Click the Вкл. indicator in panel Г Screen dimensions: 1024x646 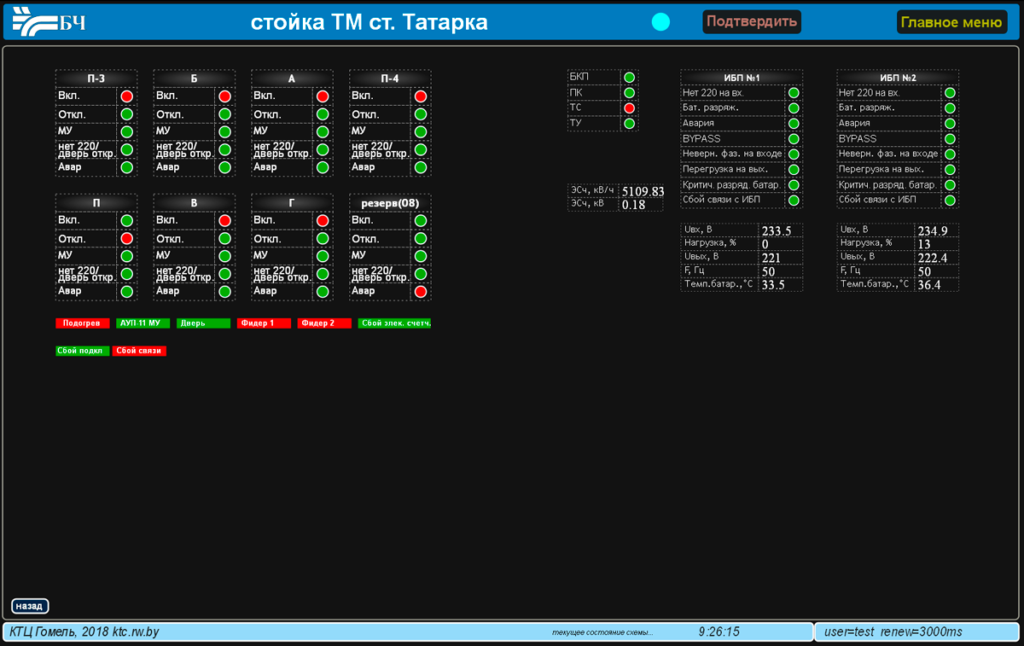point(323,221)
